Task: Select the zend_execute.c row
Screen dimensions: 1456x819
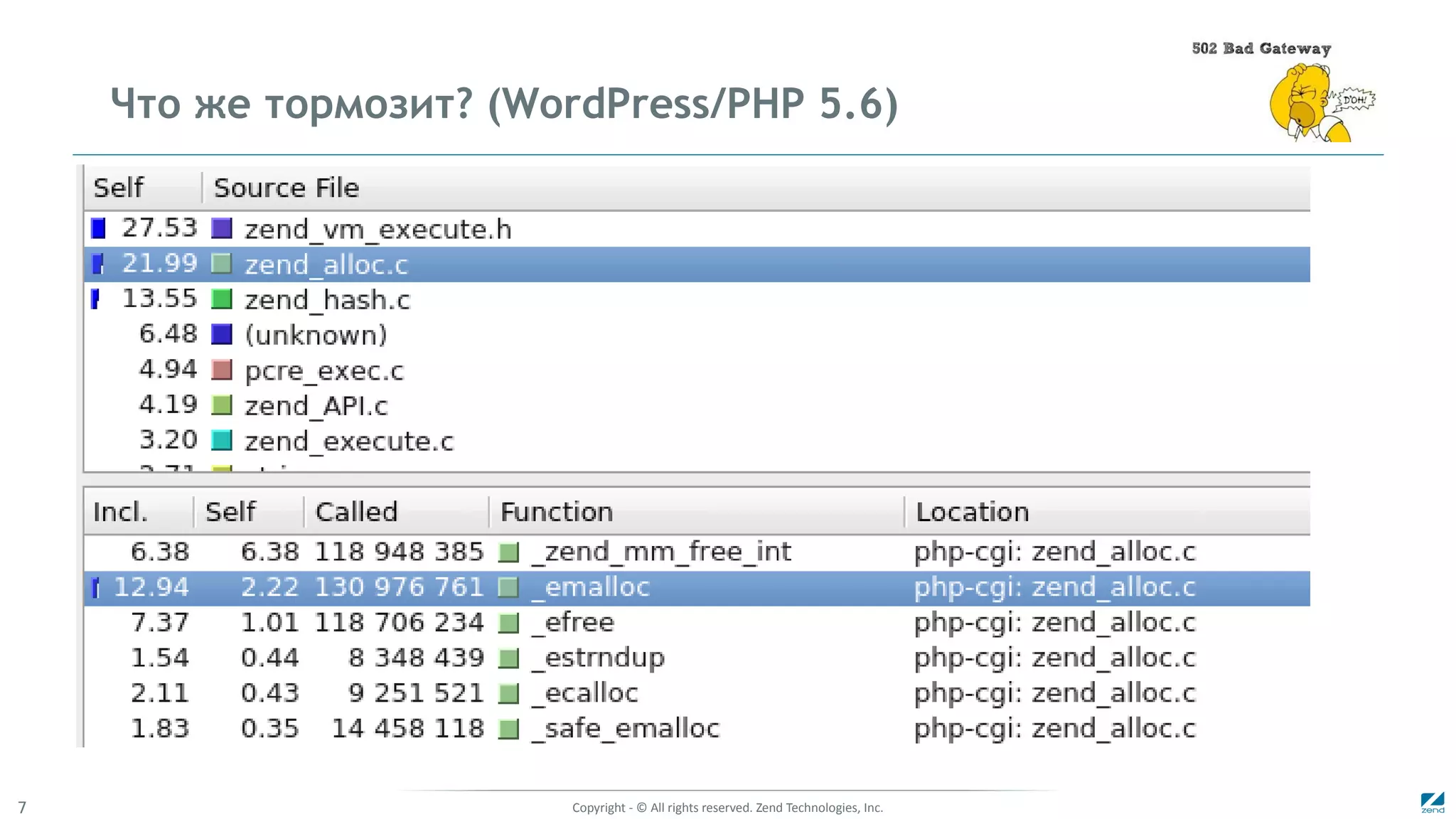Action: tap(697, 441)
